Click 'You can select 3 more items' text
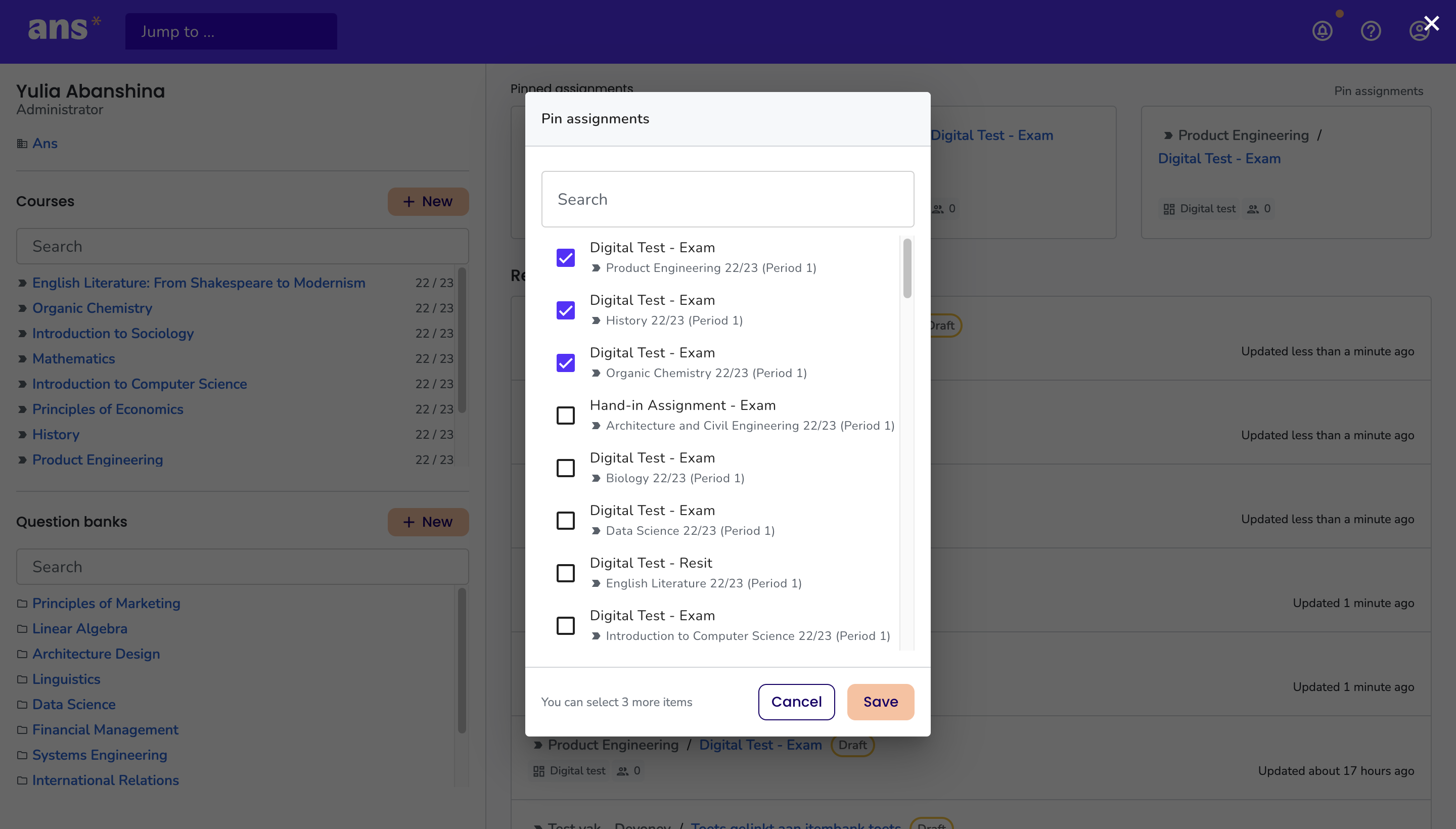 617,703
